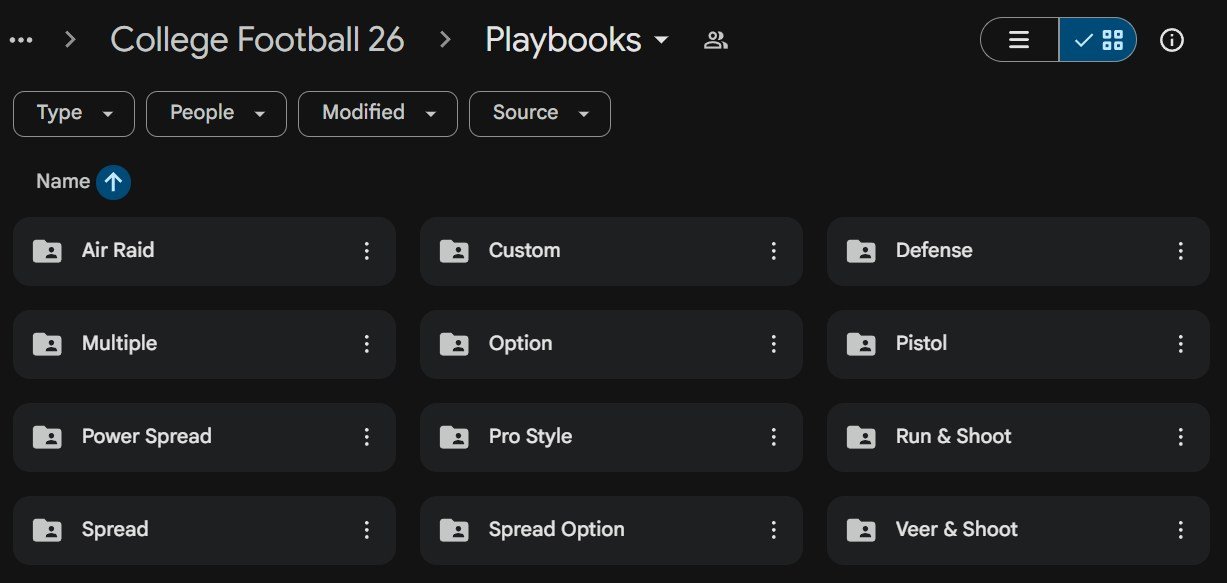Open the Defense folder's three-dot menu
The width and height of the screenshot is (1227, 583).
pos(1181,251)
